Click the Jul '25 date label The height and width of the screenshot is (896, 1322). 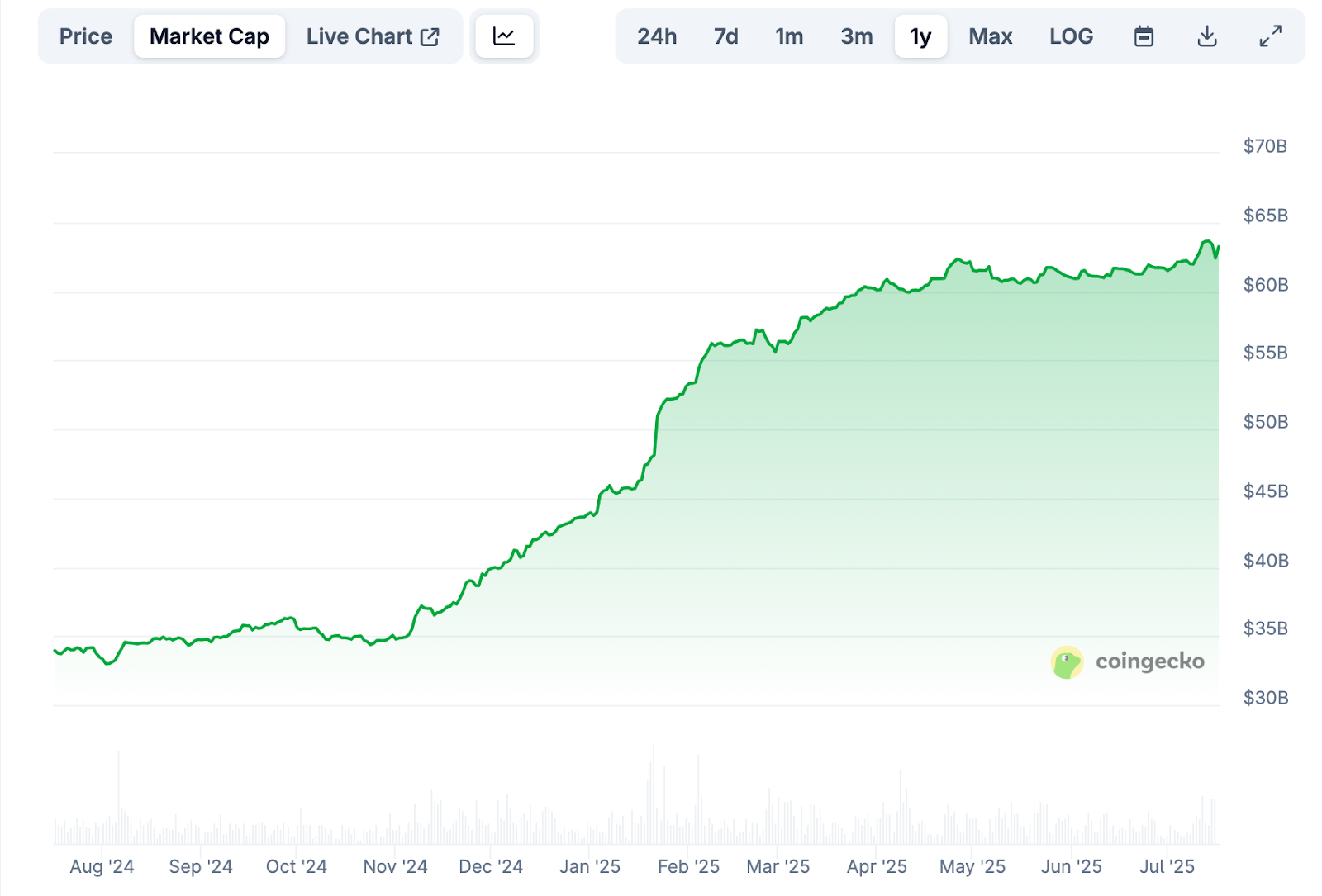click(1167, 866)
